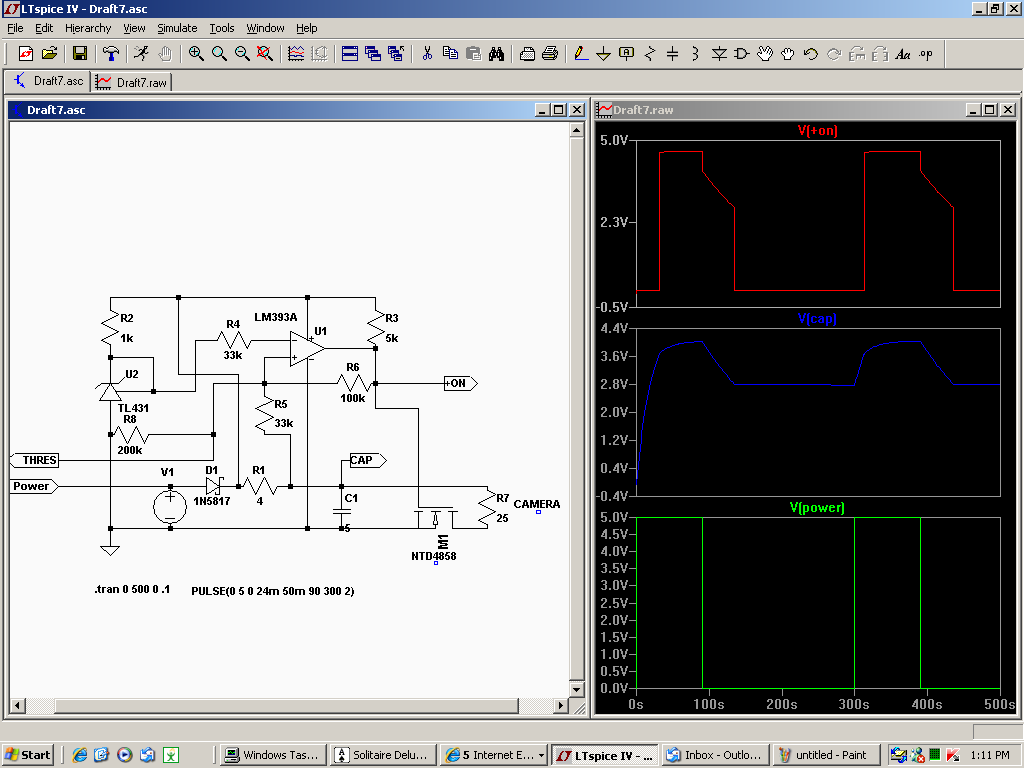The width and height of the screenshot is (1024, 768).
Task: Switch to Solitaire Deluxe taskbar button
Action: 382,755
